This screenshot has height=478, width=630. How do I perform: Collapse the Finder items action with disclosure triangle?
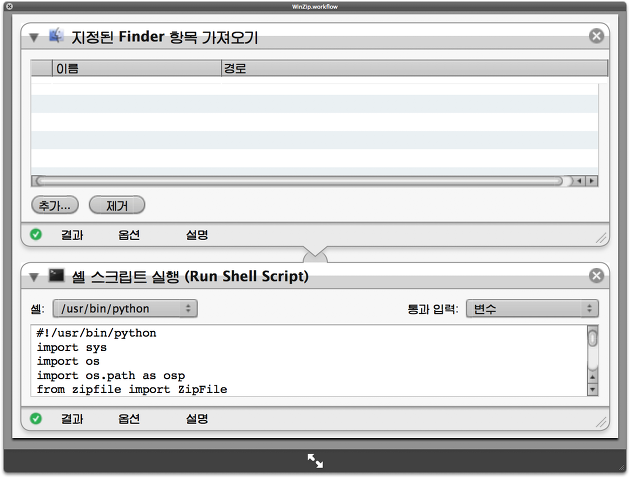[34, 37]
